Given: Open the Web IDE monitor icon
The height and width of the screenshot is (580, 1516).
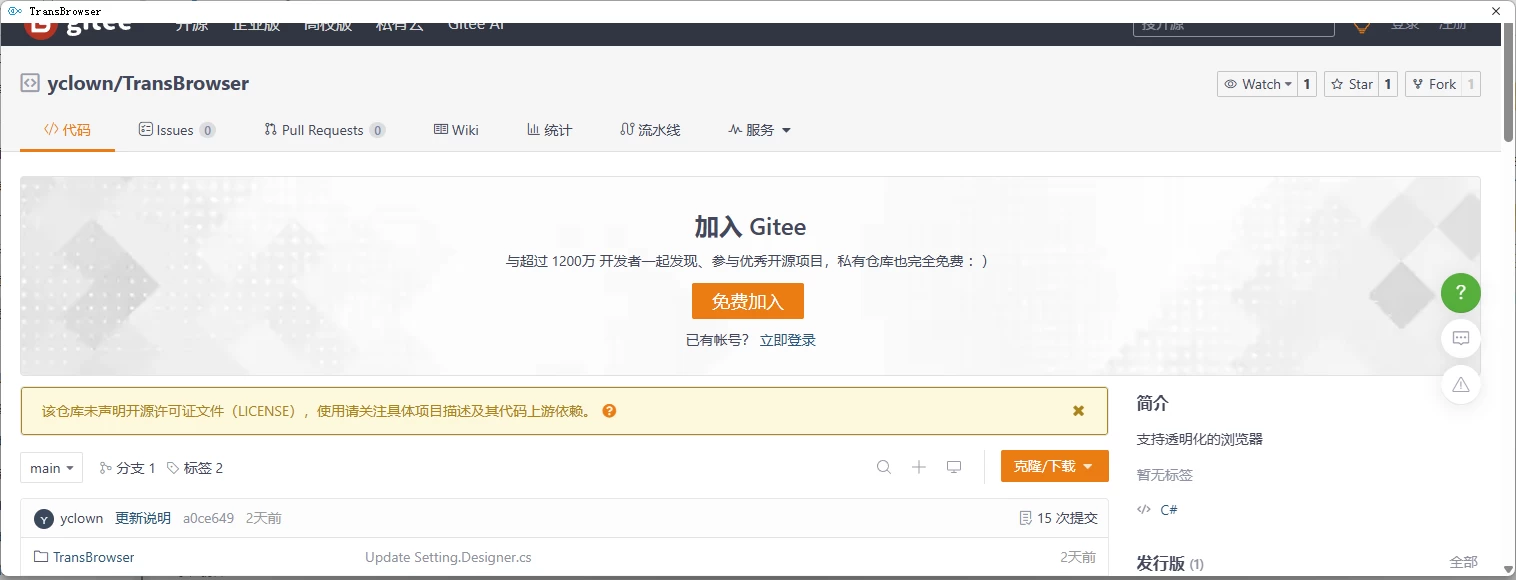Looking at the screenshot, I should 954,467.
